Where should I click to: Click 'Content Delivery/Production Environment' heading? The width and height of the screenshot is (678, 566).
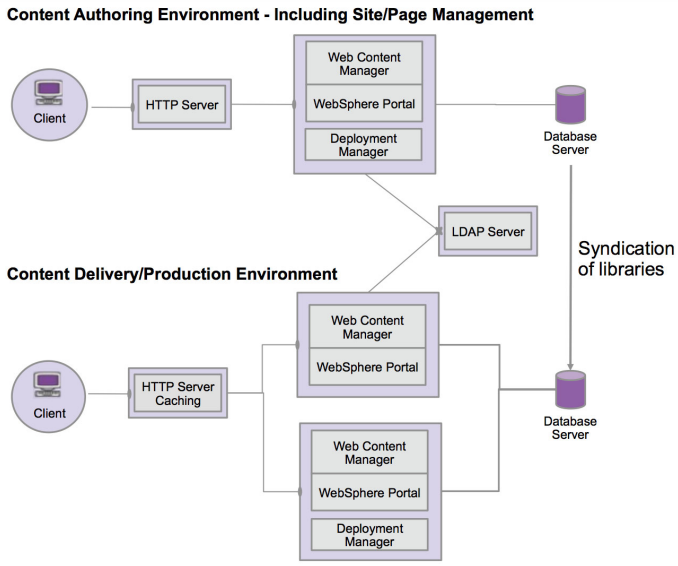point(172,274)
